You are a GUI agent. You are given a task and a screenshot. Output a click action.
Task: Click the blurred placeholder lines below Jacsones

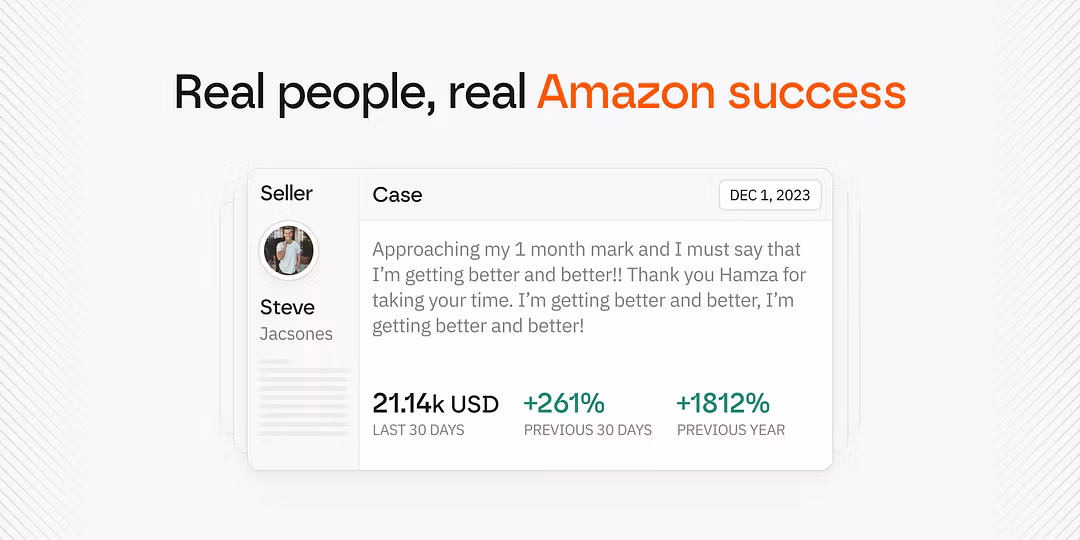[x=304, y=398]
